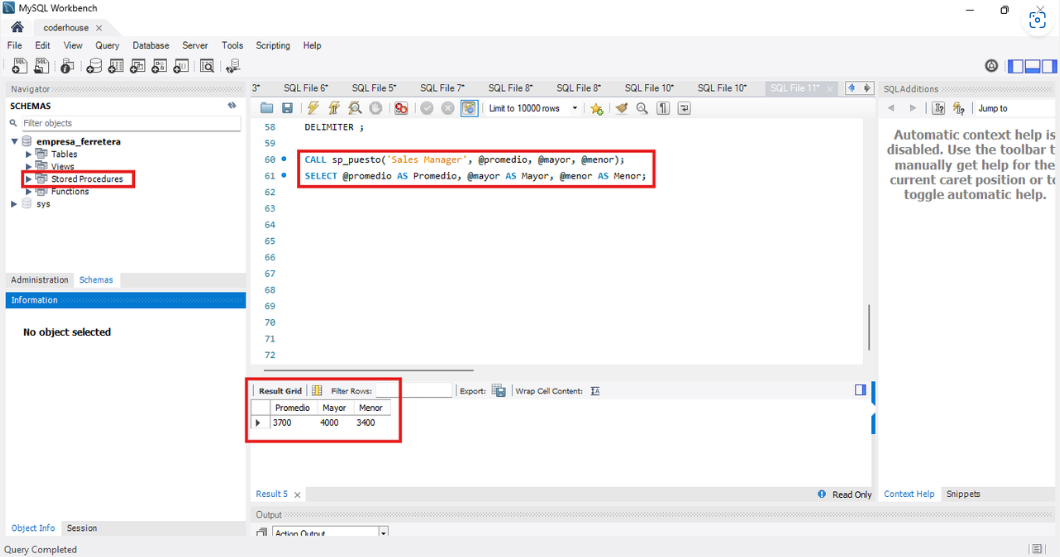Refresh the SCHEMAS list
This screenshot has height=557, width=1060.
point(232,105)
